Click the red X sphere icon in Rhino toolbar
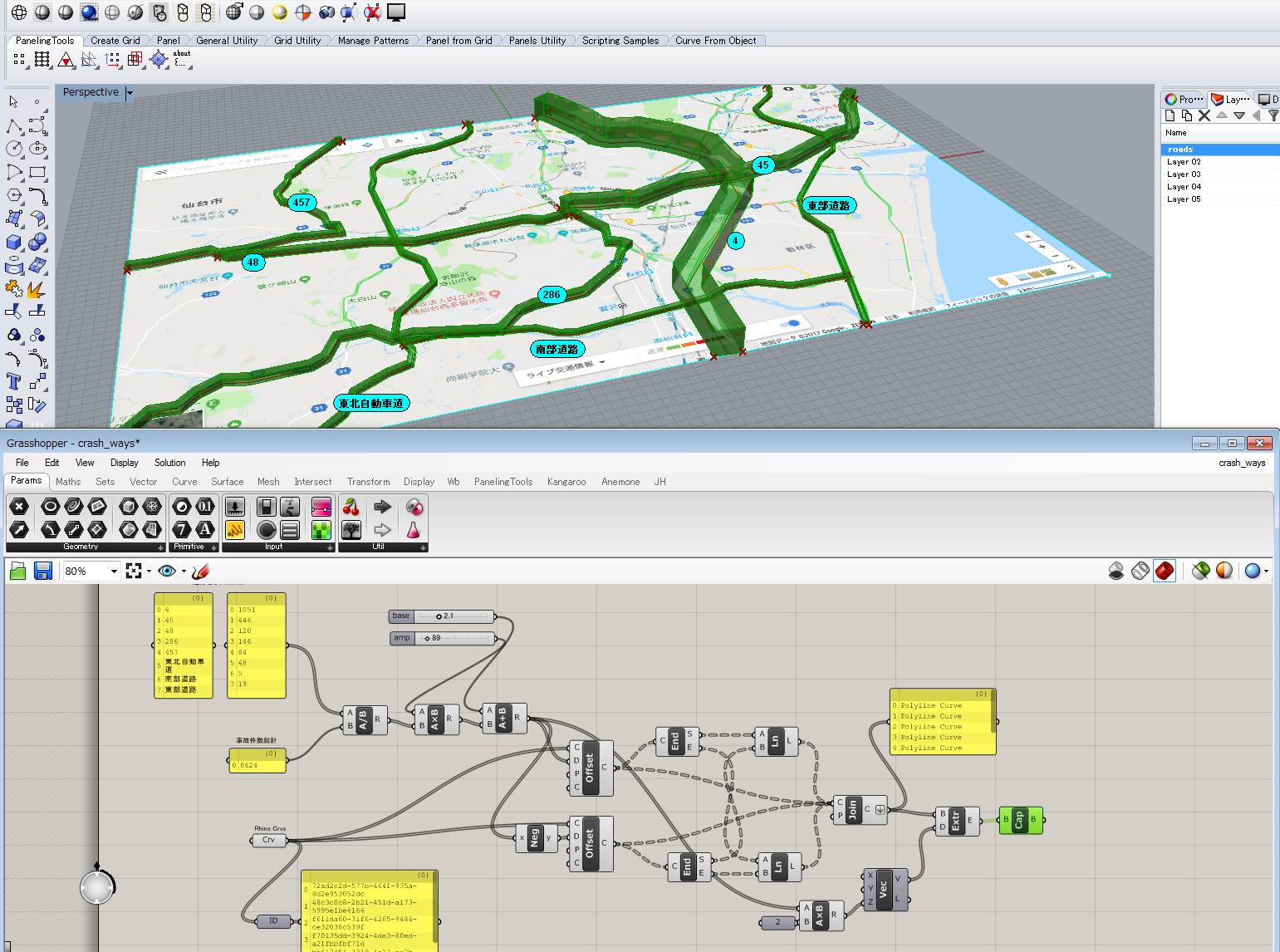 click(373, 12)
